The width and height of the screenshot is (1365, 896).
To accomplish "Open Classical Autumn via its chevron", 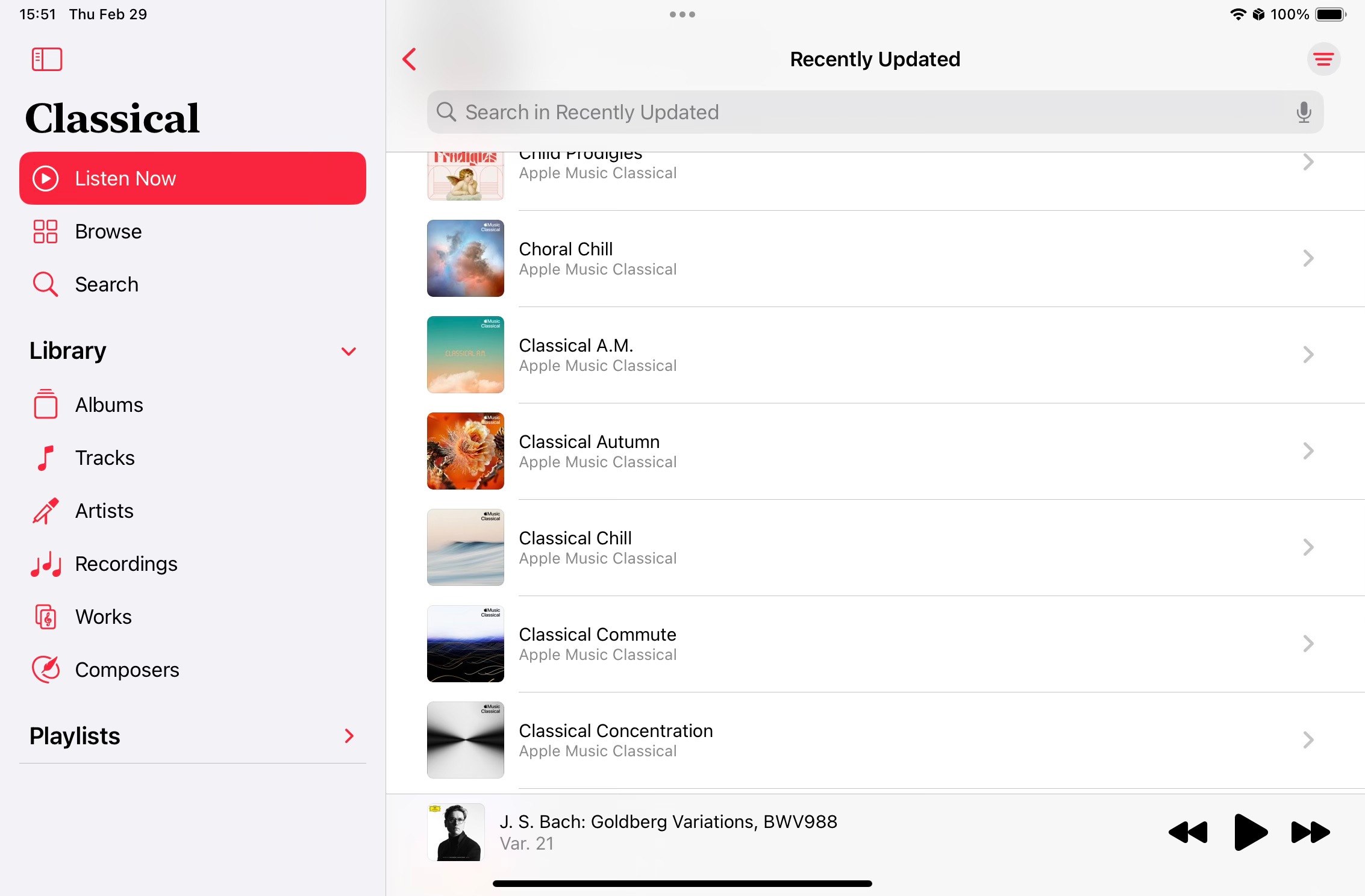I will click(x=1308, y=451).
